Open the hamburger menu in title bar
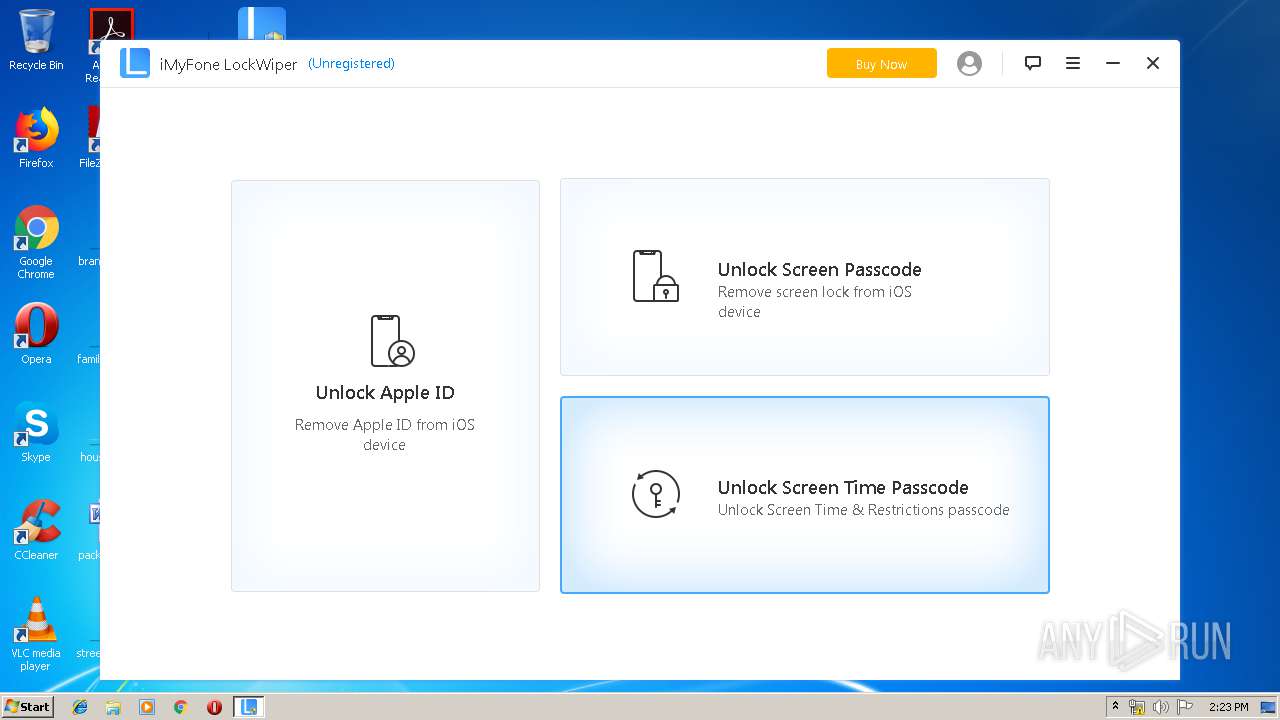Image resolution: width=1280 pixels, height=720 pixels. [1073, 63]
